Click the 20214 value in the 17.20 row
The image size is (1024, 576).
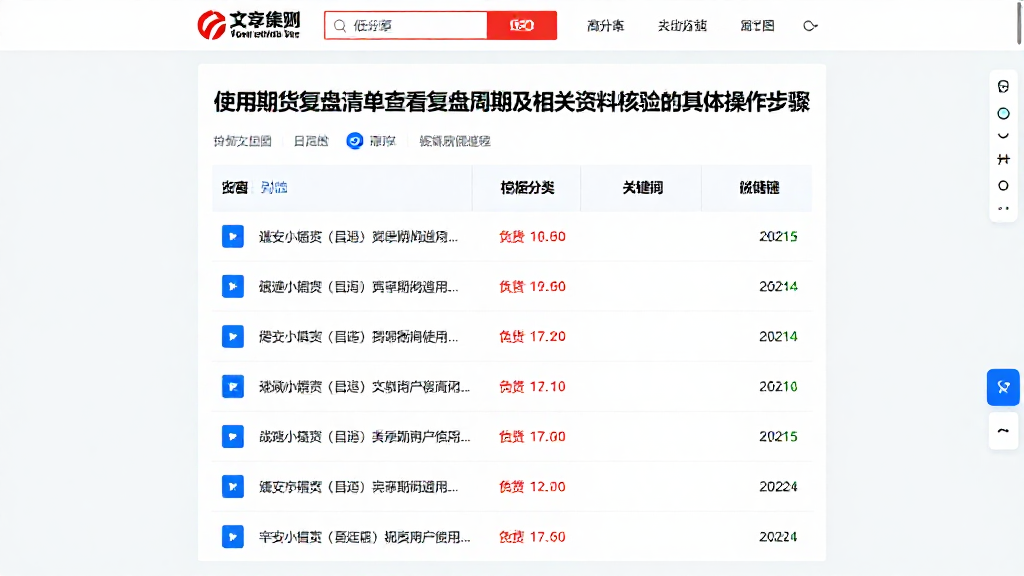778,337
